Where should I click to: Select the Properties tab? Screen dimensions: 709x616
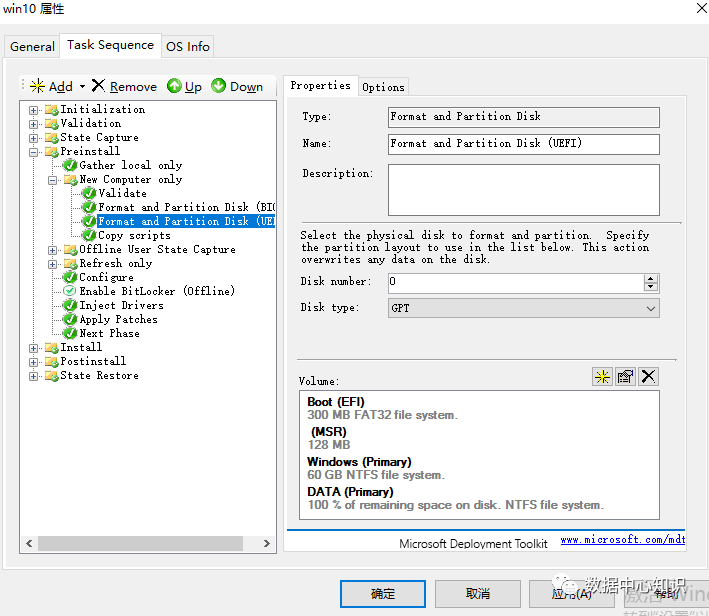(320, 85)
